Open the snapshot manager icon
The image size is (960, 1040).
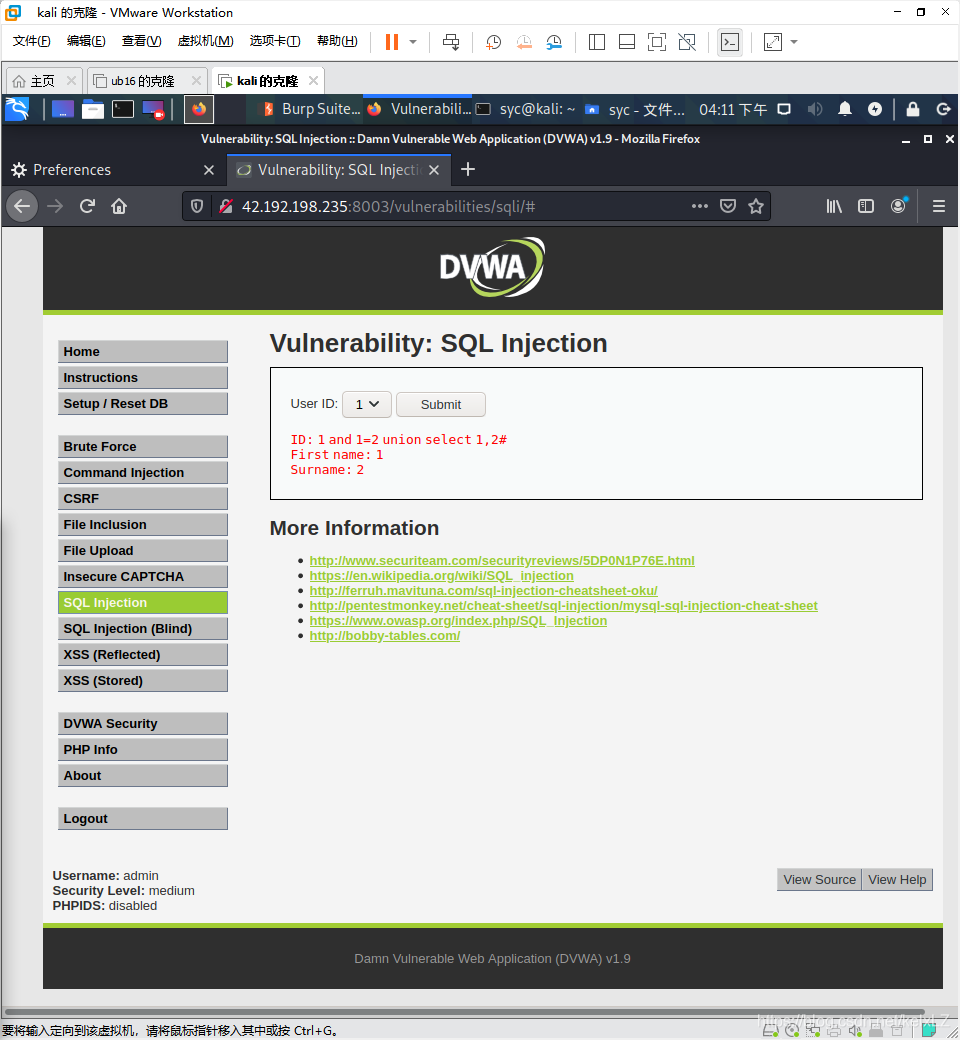click(x=554, y=42)
